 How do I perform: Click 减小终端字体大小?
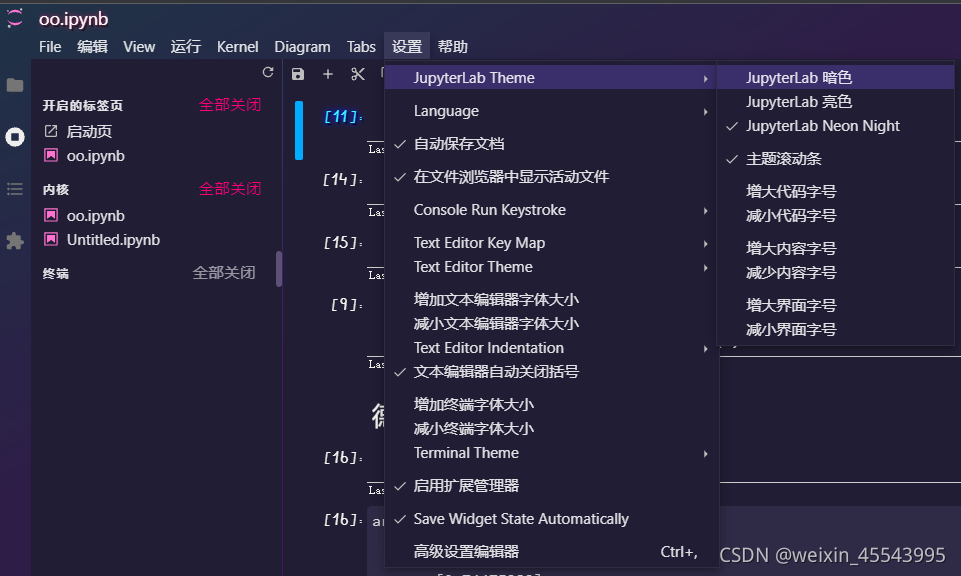(552, 429)
